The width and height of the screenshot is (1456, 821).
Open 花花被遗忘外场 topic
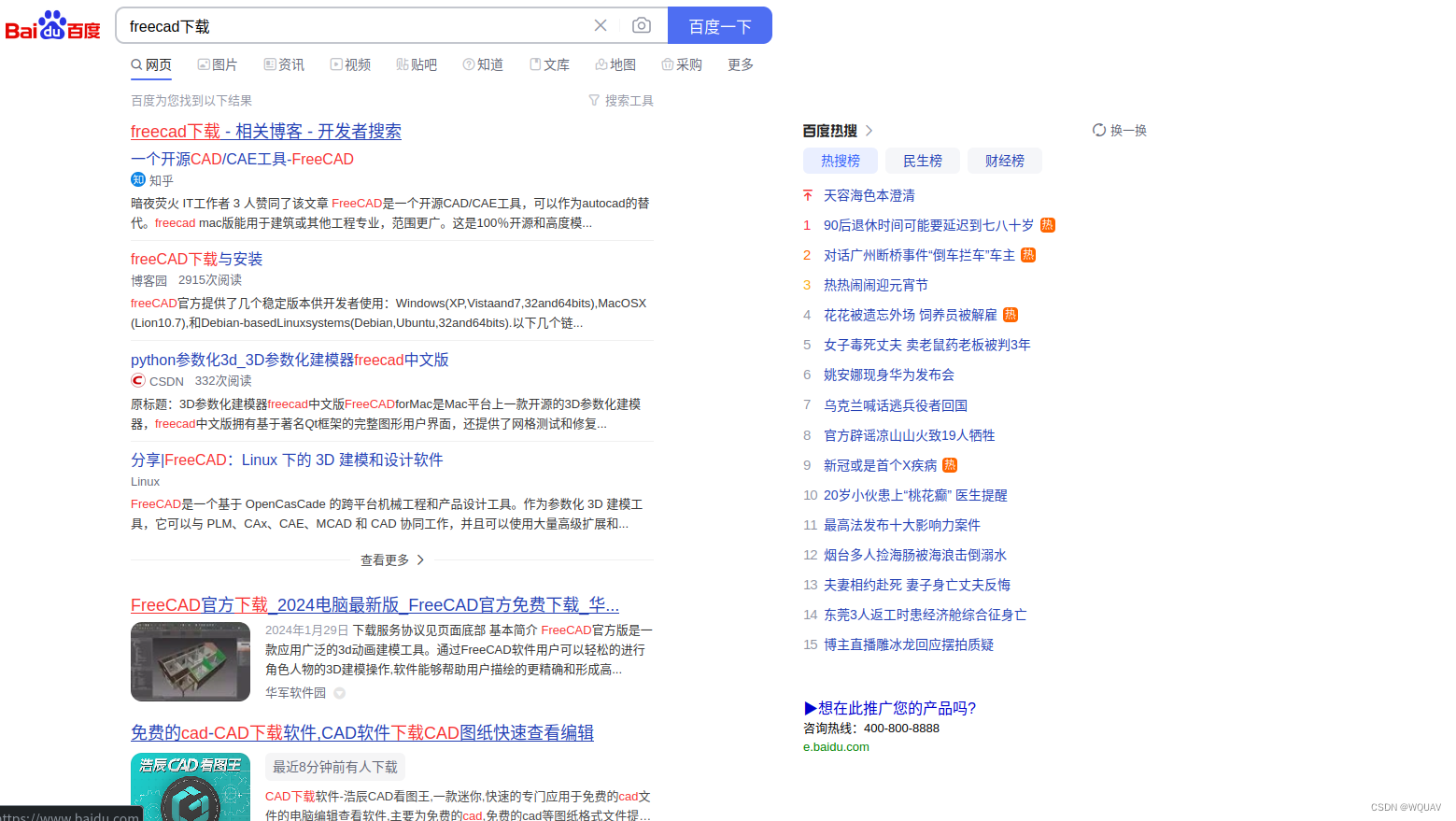(911, 315)
